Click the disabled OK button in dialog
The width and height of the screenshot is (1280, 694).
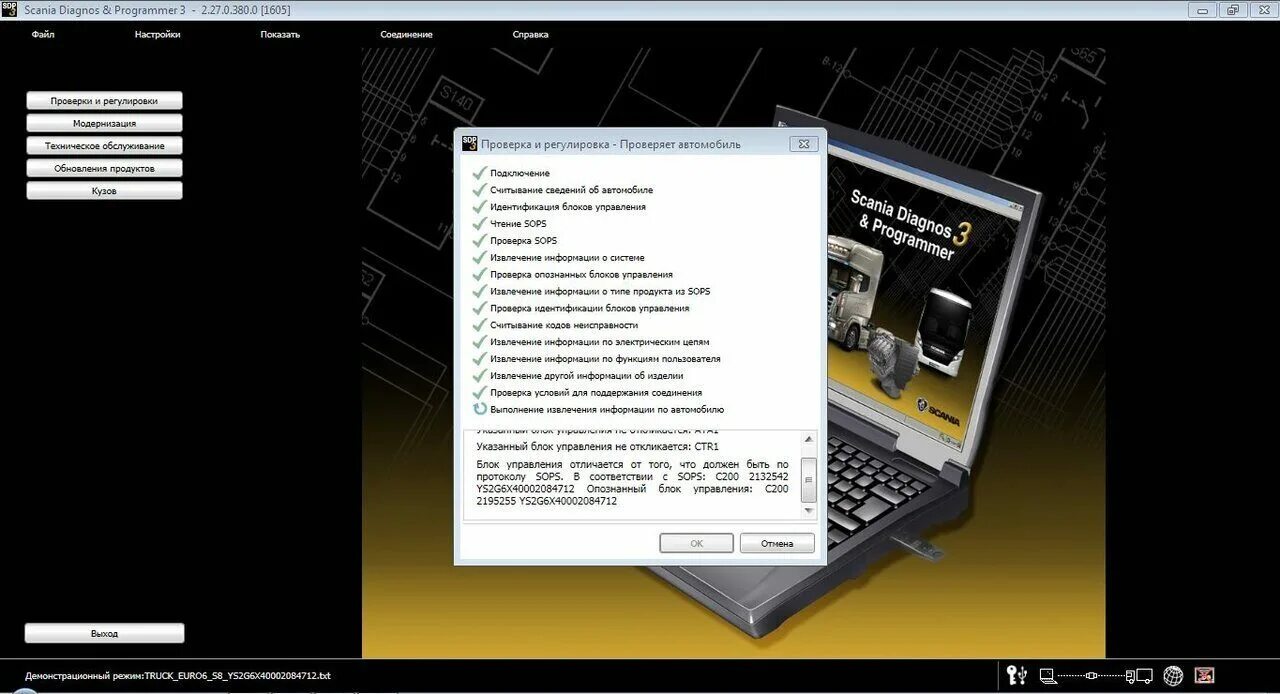click(x=697, y=543)
